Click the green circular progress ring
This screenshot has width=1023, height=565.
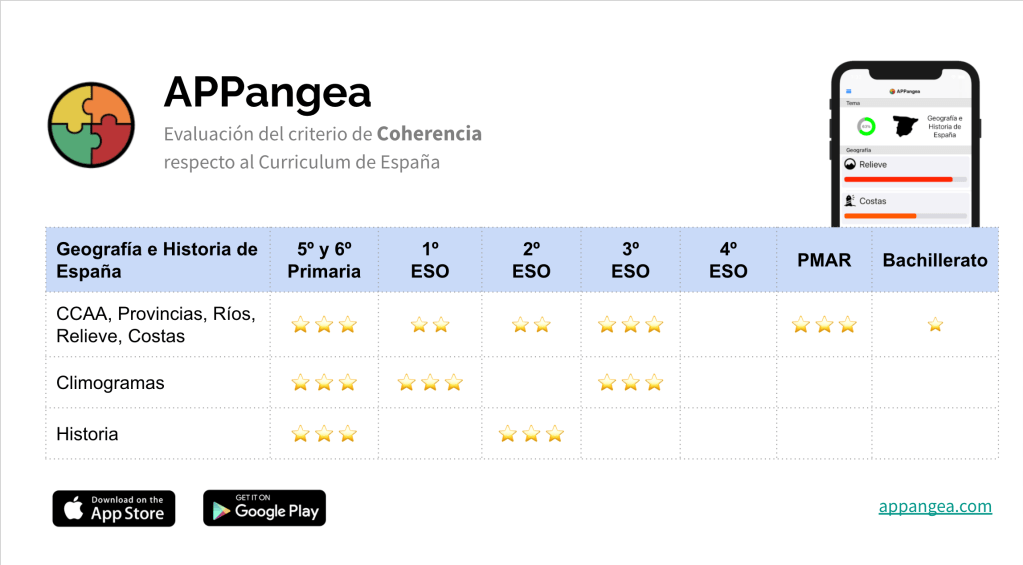866,127
